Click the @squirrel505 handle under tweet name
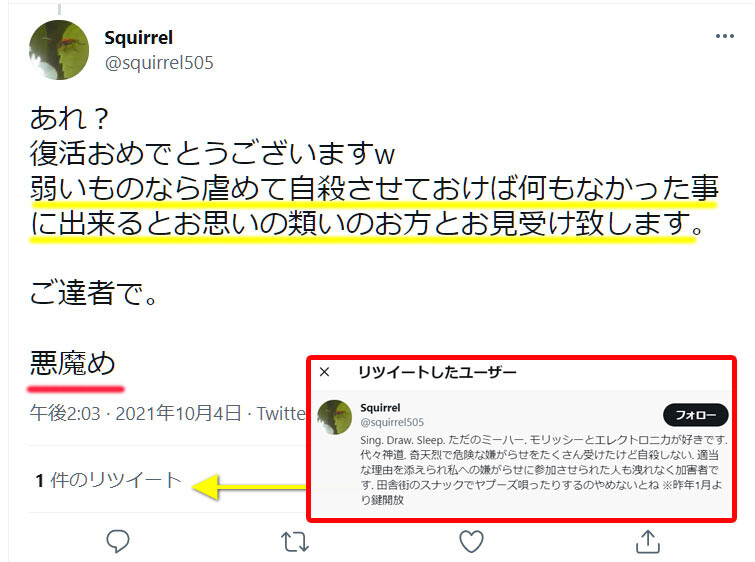755x562 pixels. [159, 63]
